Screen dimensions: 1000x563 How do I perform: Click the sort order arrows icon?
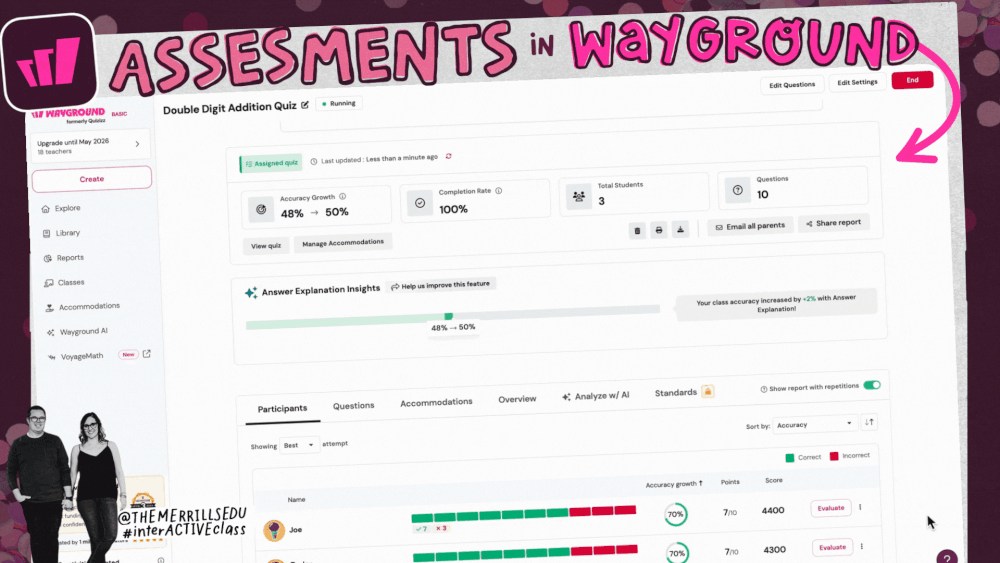[x=869, y=422]
